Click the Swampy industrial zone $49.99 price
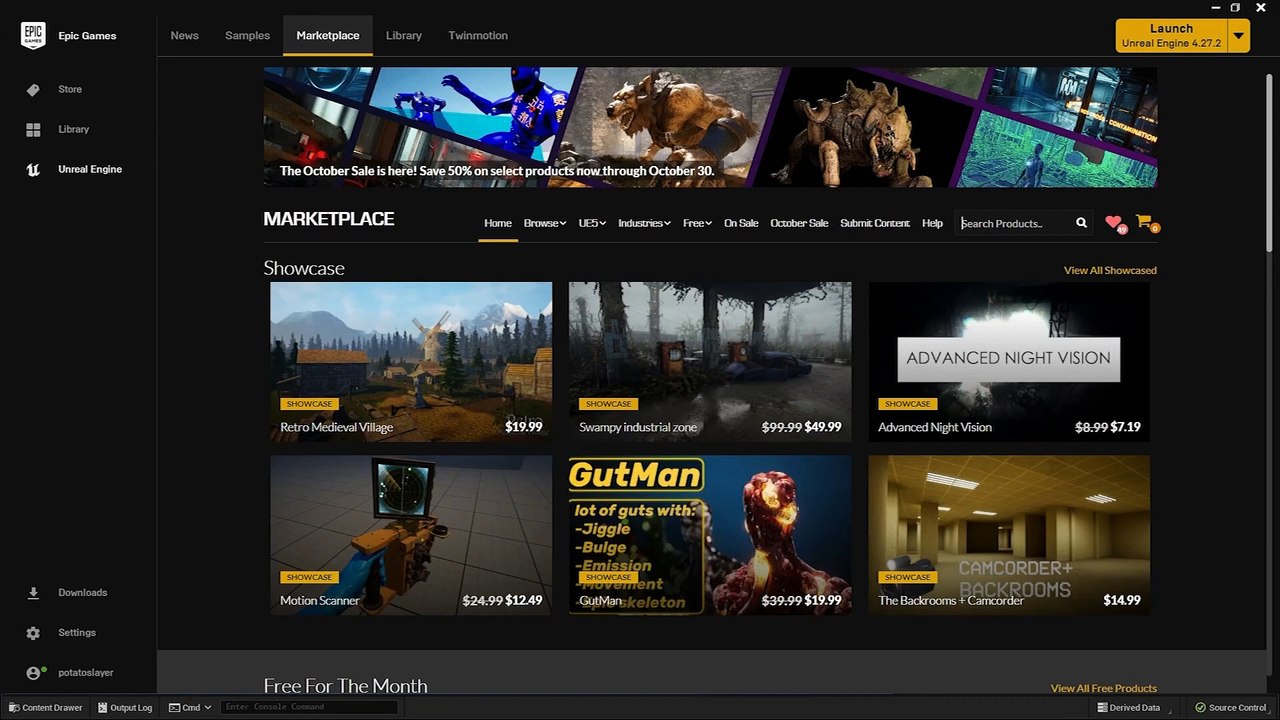The width and height of the screenshot is (1280, 720). tap(823, 427)
